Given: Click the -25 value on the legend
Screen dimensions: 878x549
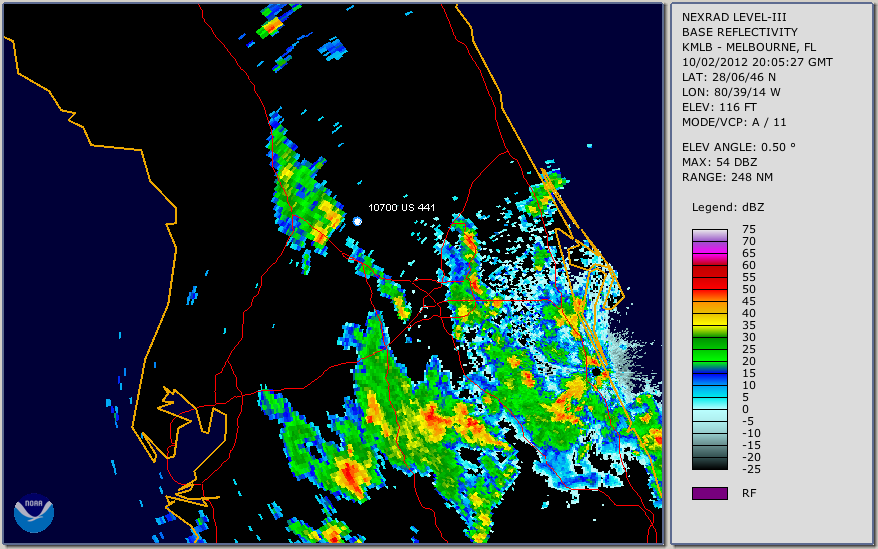Looking at the screenshot, I should pyautogui.click(x=751, y=469).
